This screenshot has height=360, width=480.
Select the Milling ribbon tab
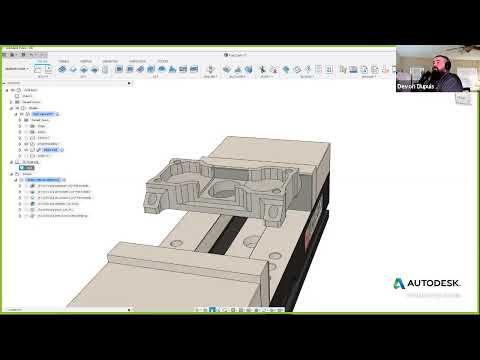pyautogui.click(x=42, y=61)
